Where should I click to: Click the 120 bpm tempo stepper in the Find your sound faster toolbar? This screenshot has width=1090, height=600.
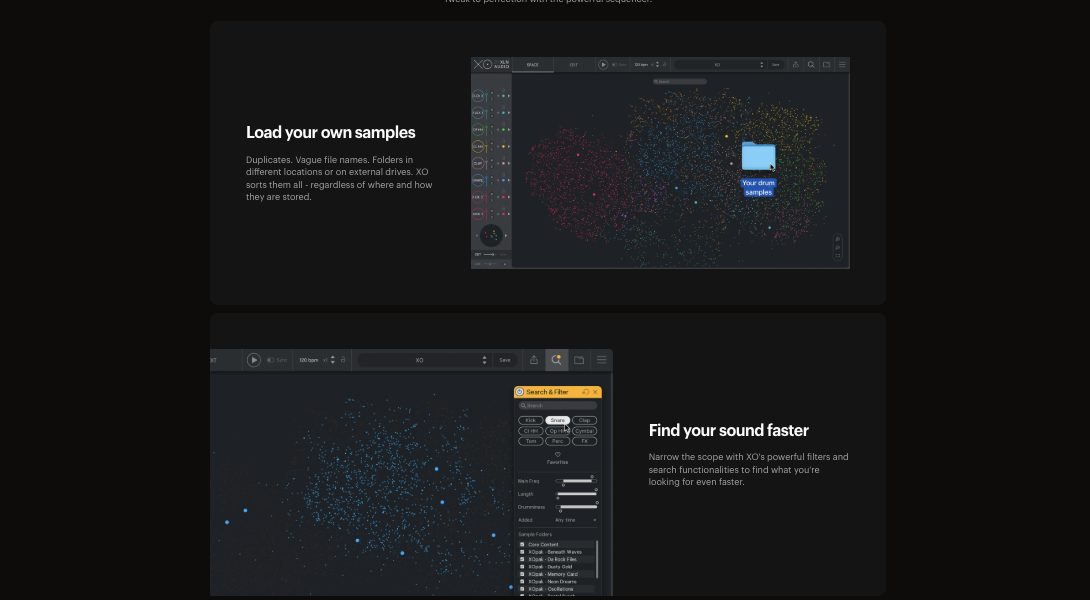[x=332, y=359]
